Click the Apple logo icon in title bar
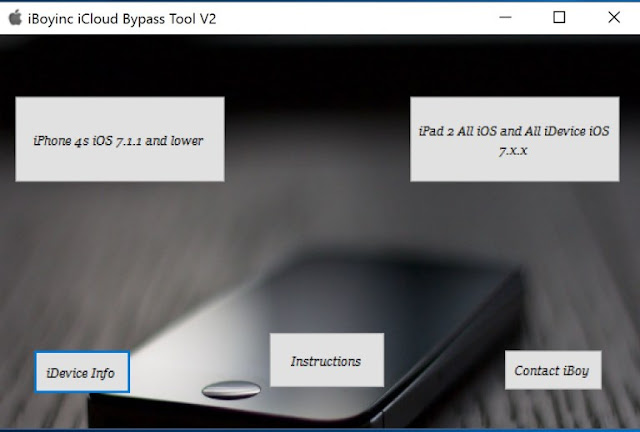The image size is (640, 432). click(x=15, y=18)
